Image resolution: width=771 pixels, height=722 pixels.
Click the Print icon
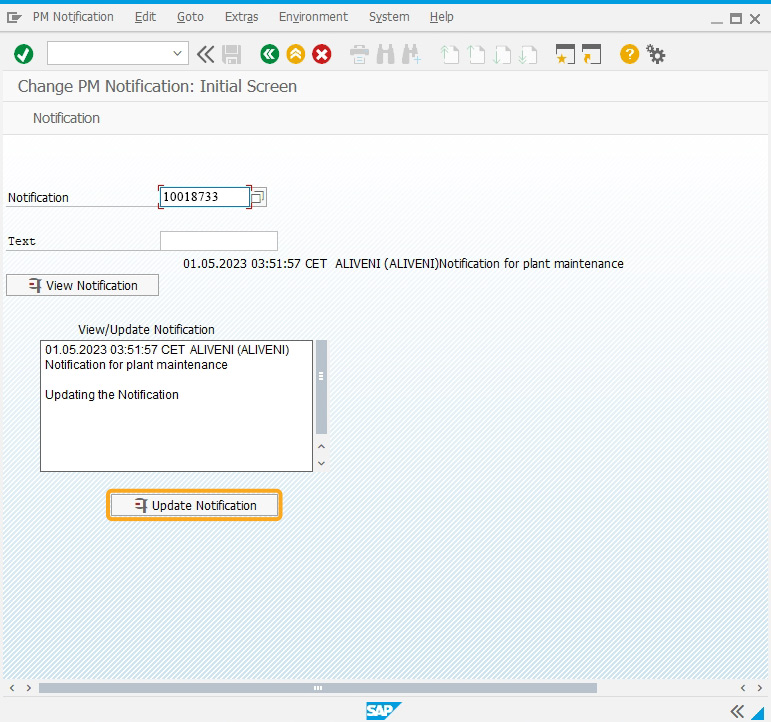coord(359,54)
